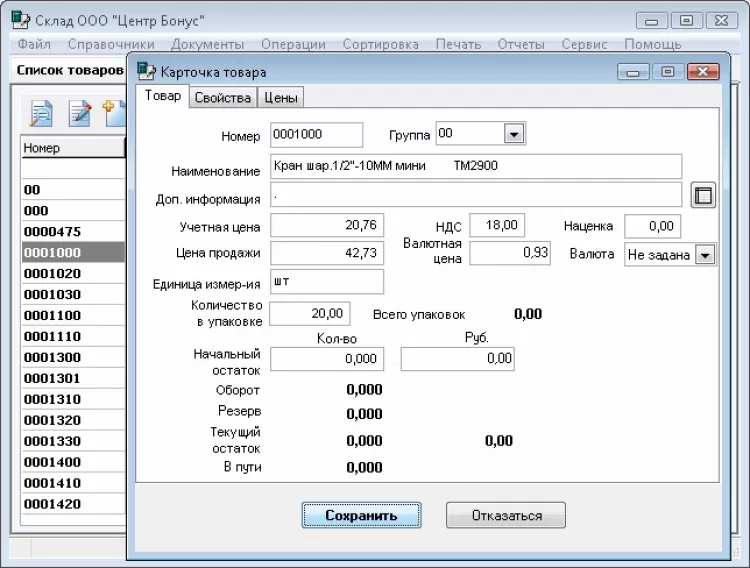This screenshot has height=568, width=750.
Task: Open the Справочники menu
Action: point(111,44)
